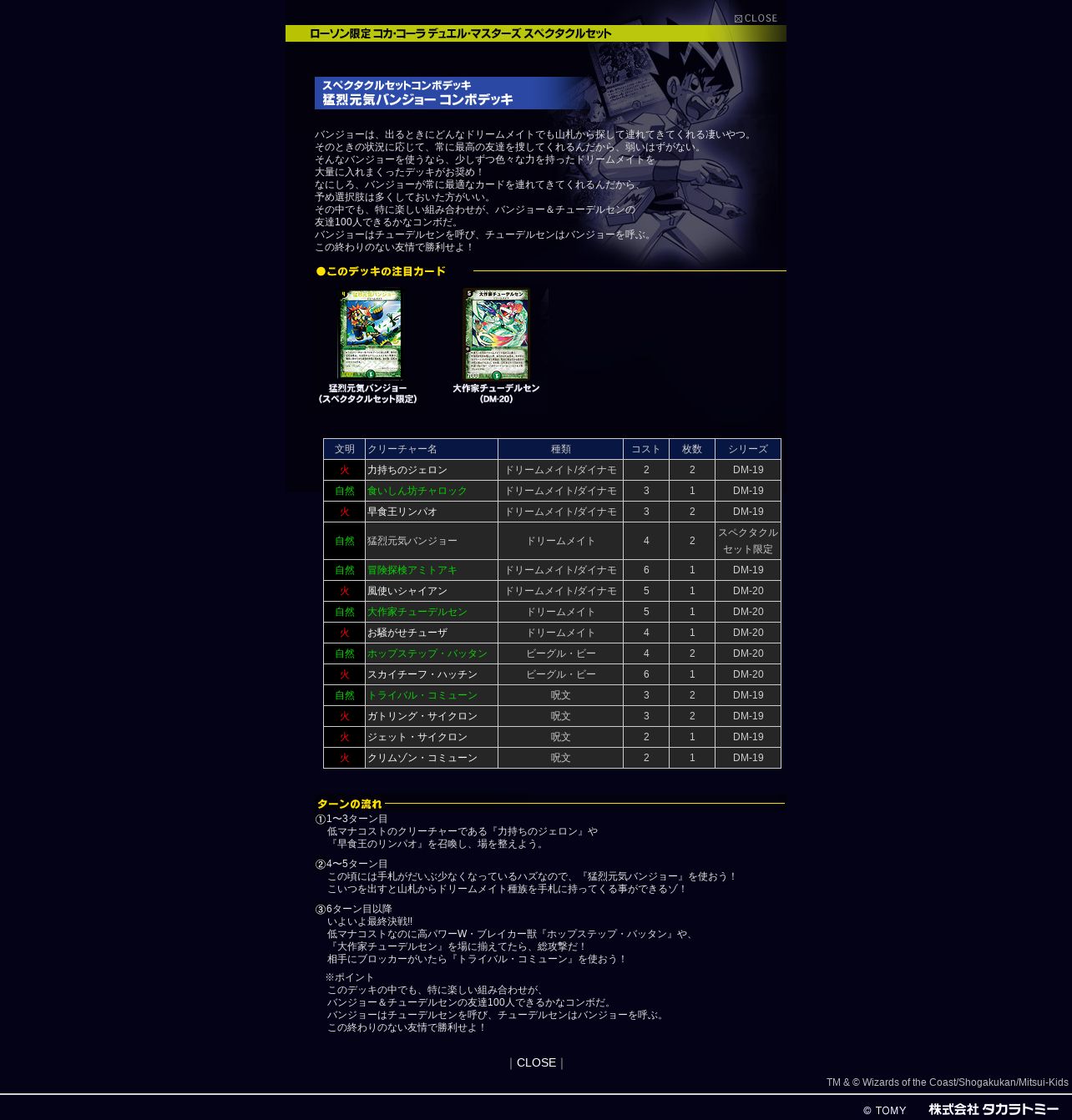
Task: Click the クリーチャー名 column header
Action: (x=432, y=449)
